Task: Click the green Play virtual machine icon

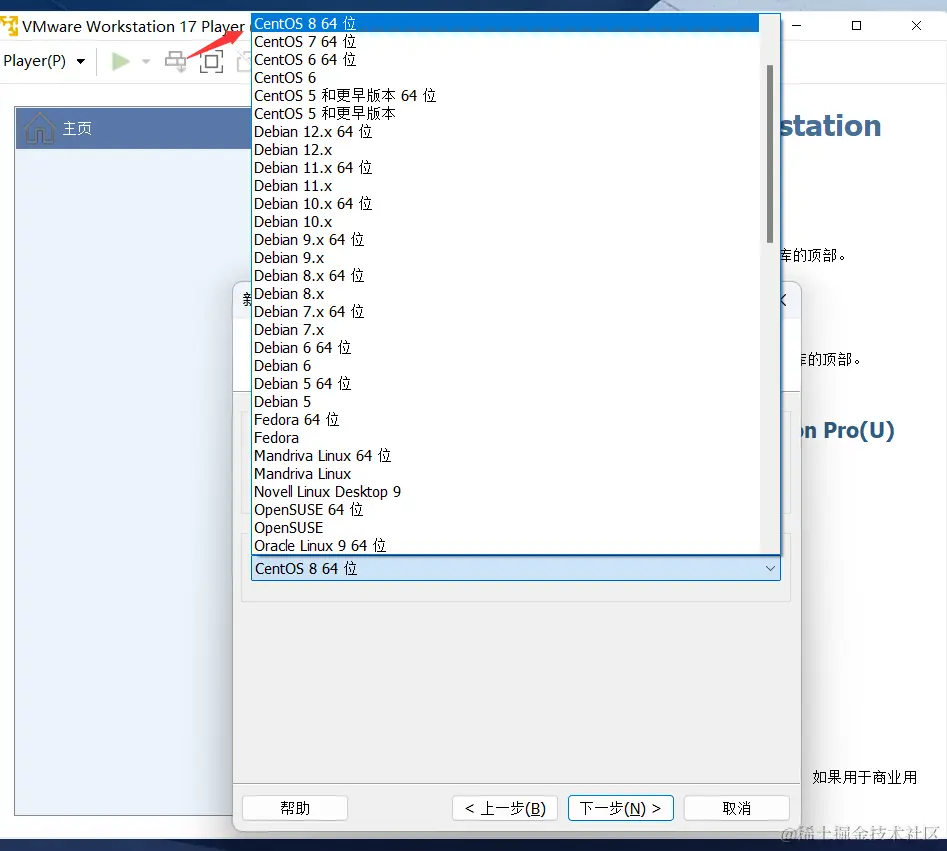Action: pyautogui.click(x=121, y=61)
